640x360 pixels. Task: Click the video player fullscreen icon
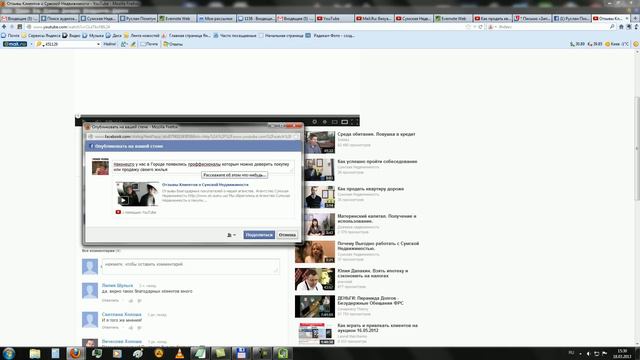(355, 122)
